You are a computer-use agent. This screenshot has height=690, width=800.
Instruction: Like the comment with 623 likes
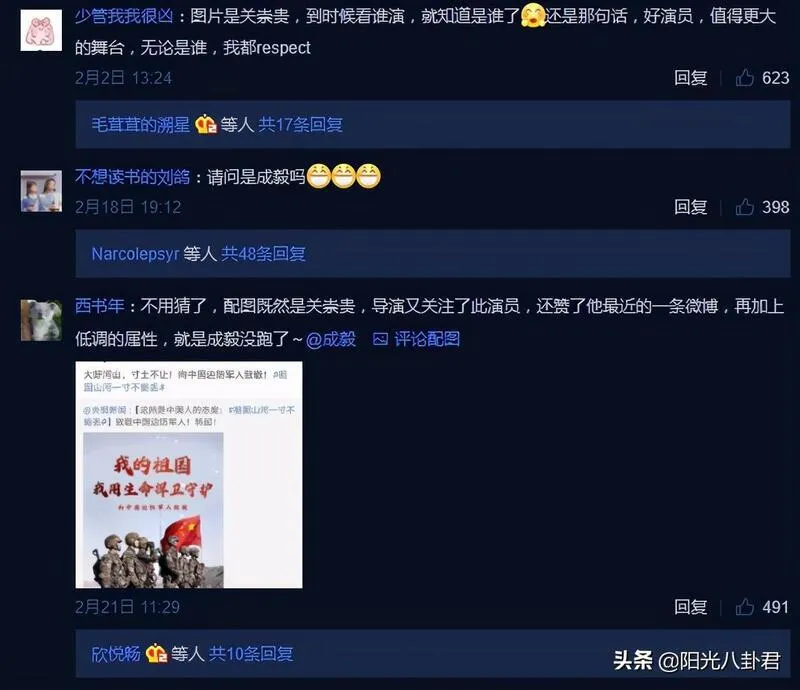744,78
